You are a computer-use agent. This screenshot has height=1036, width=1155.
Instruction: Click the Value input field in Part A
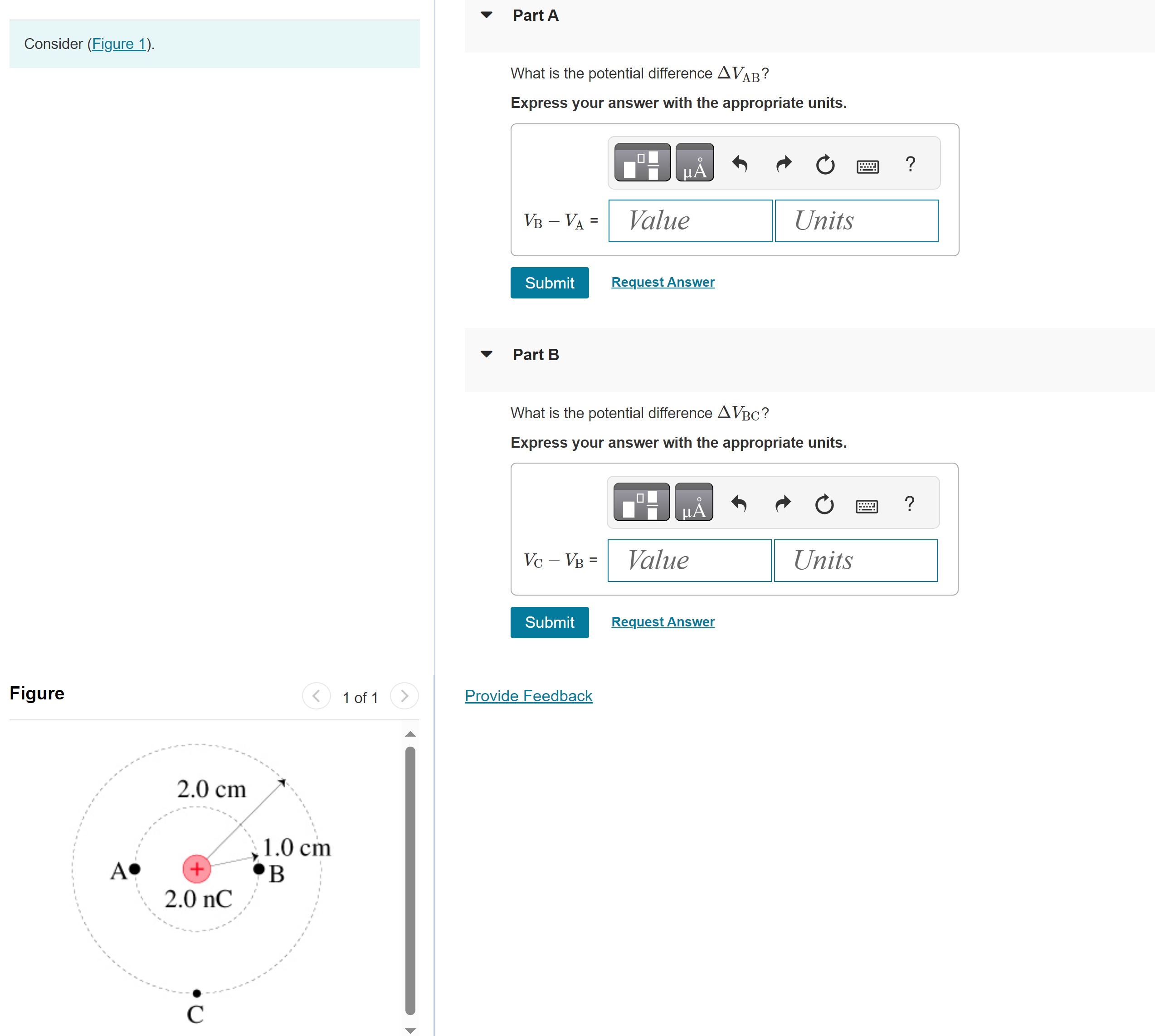tap(690, 221)
